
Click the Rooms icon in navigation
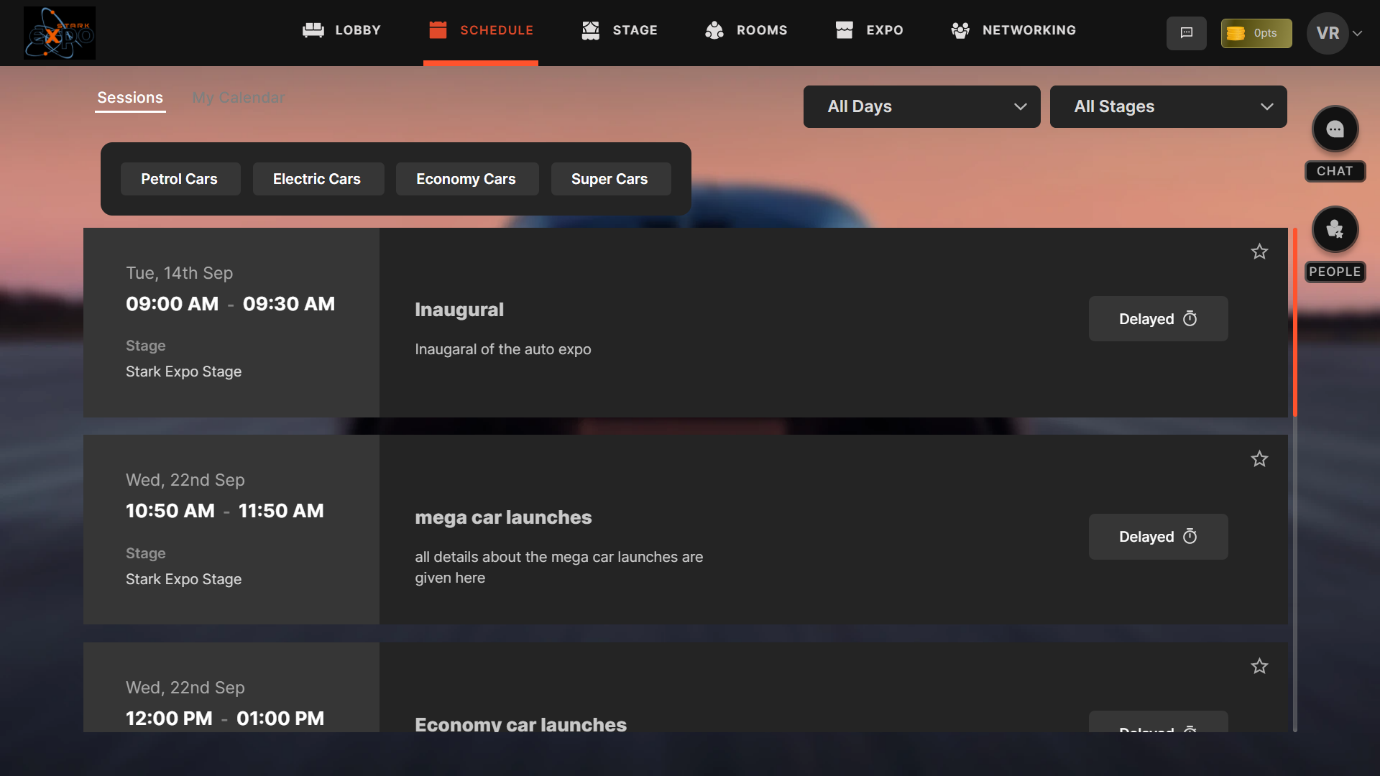[714, 30]
